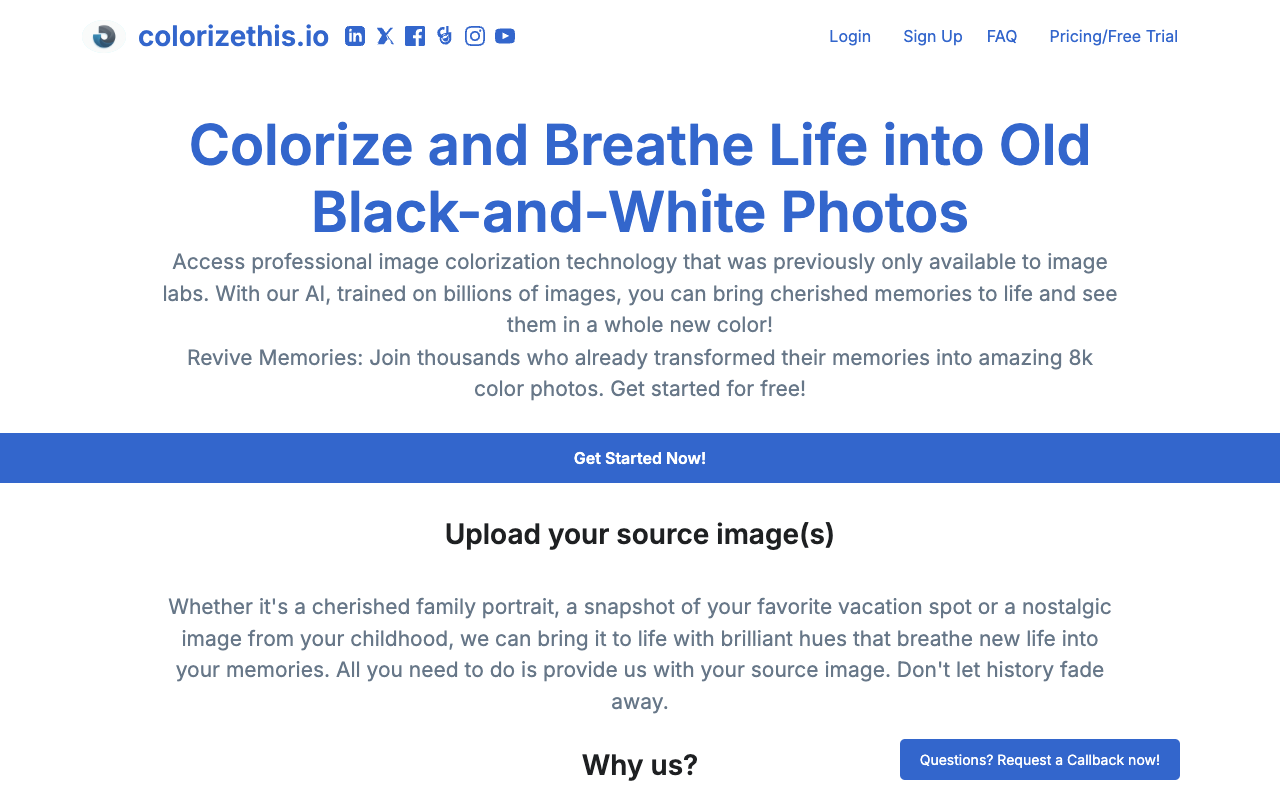This screenshot has width=1280, height=800.
Task: Go to colorizethis.io home via site name
Action: coord(233,36)
